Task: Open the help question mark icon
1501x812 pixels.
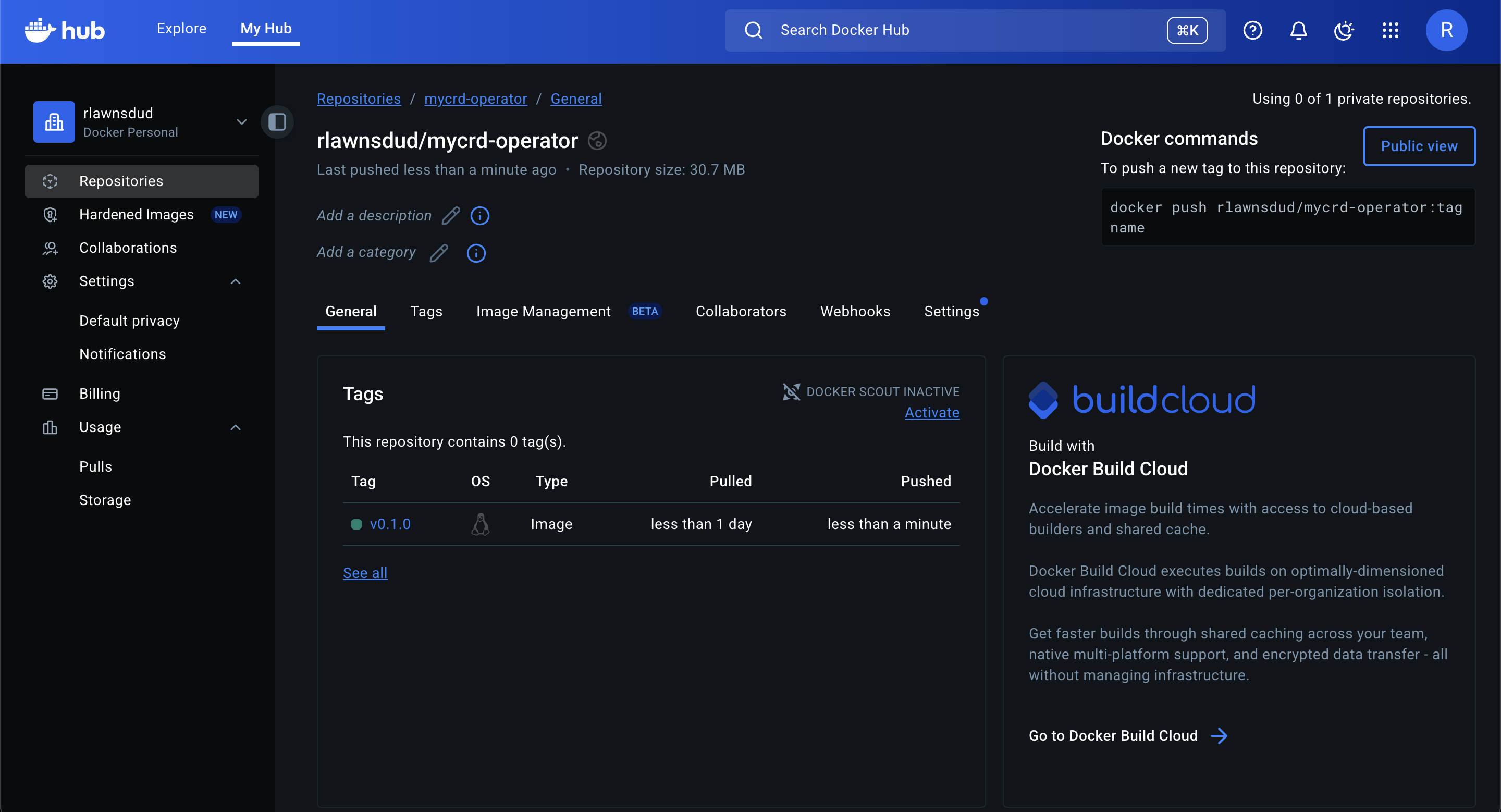Action: point(1252,30)
